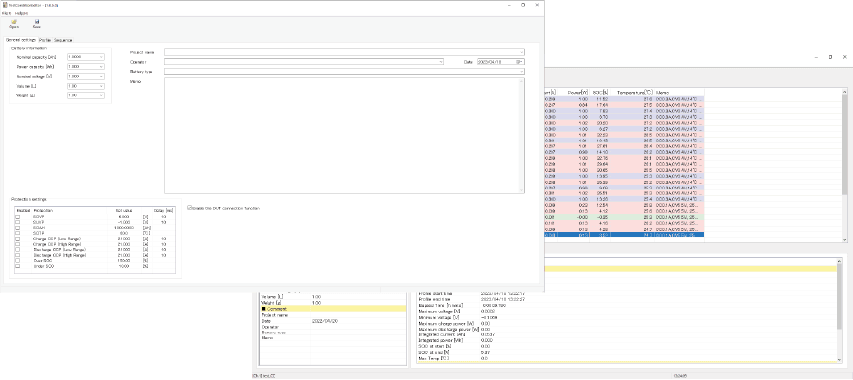Click the Integrated power [Wh] row in back window
The width and height of the screenshot is (853, 380).
pyautogui.click(x=628, y=340)
